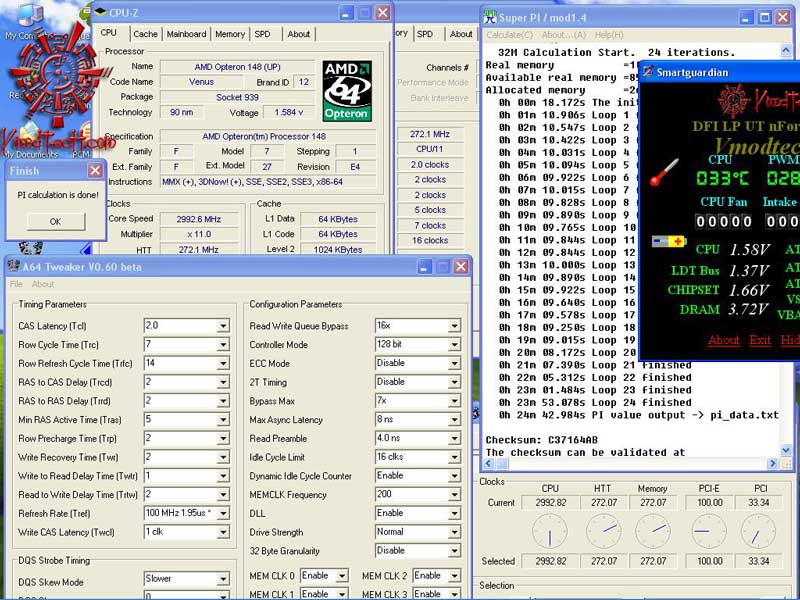This screenshot has height=600, width=800.
Task: Click the thermometer icon in Smartguardian
Action: (664, 172)
